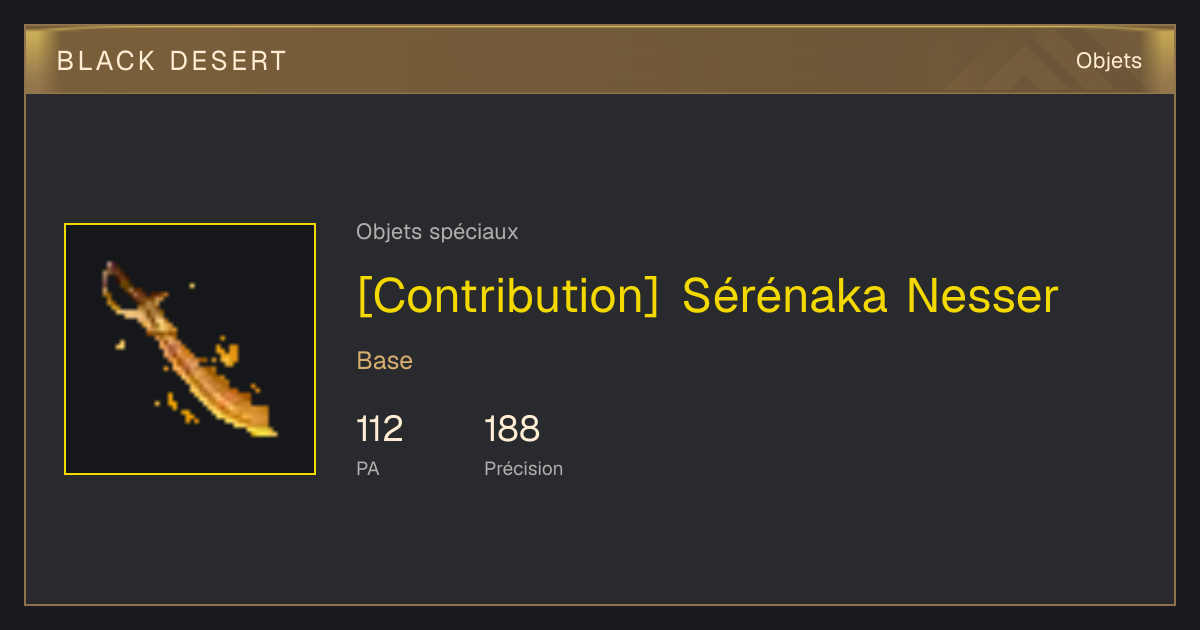Viewport: 1200px width, 630px height.
Task: Click the word Sérénaka in the item name
Action: (x=785, y=296)
